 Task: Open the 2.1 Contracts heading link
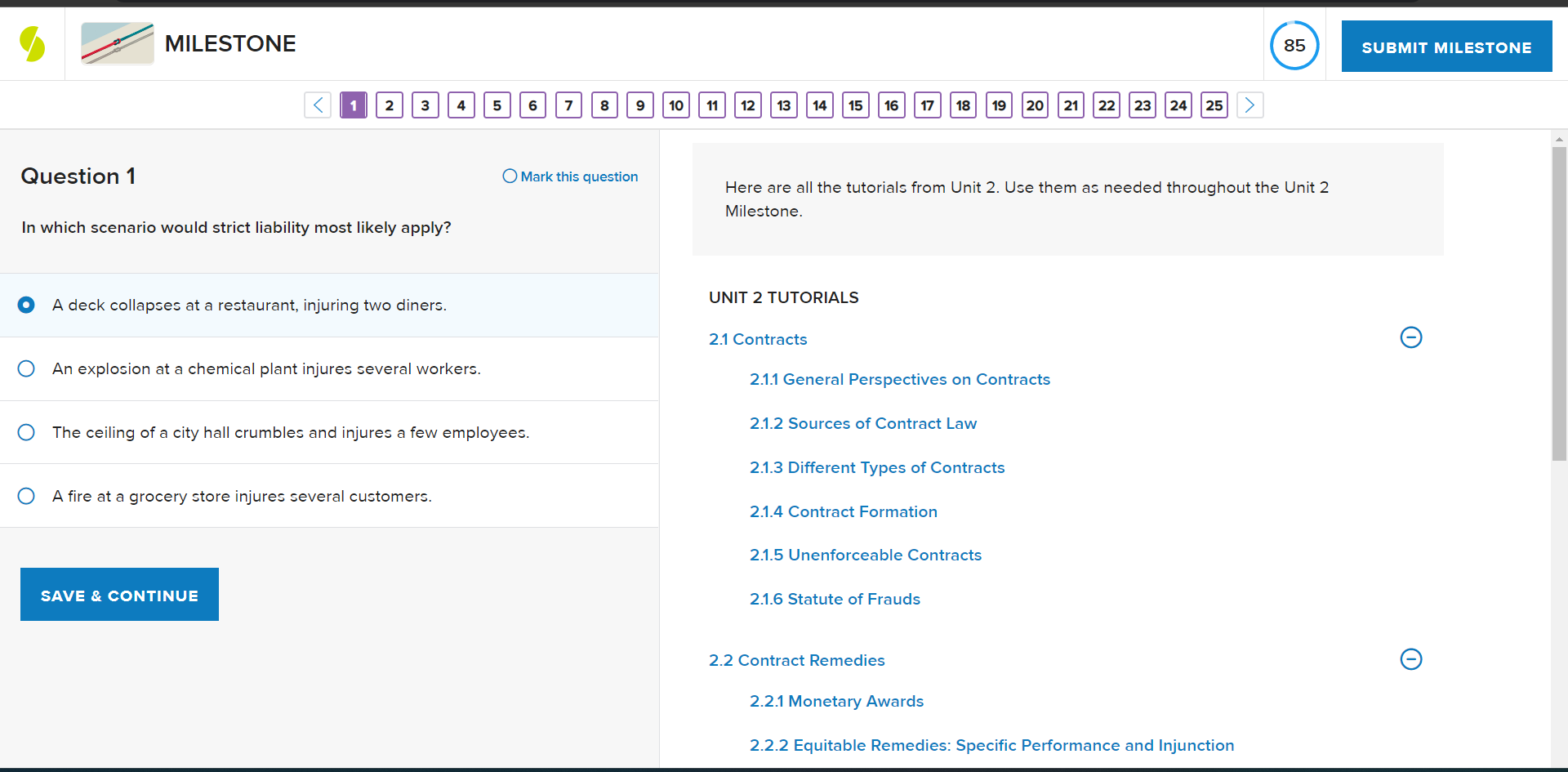(x=758, y=339)
